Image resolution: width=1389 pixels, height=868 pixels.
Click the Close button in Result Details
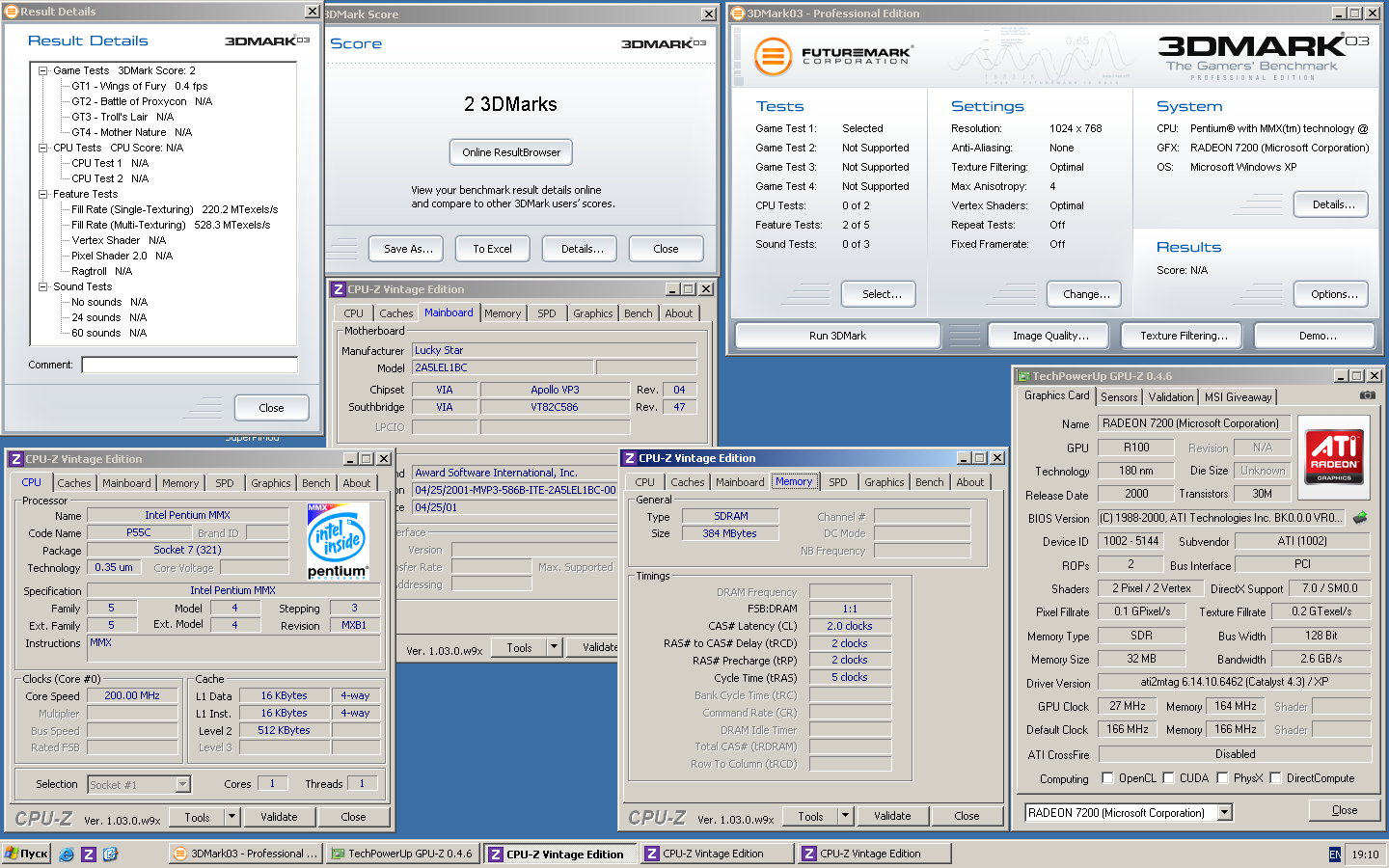tap(271, 408)
